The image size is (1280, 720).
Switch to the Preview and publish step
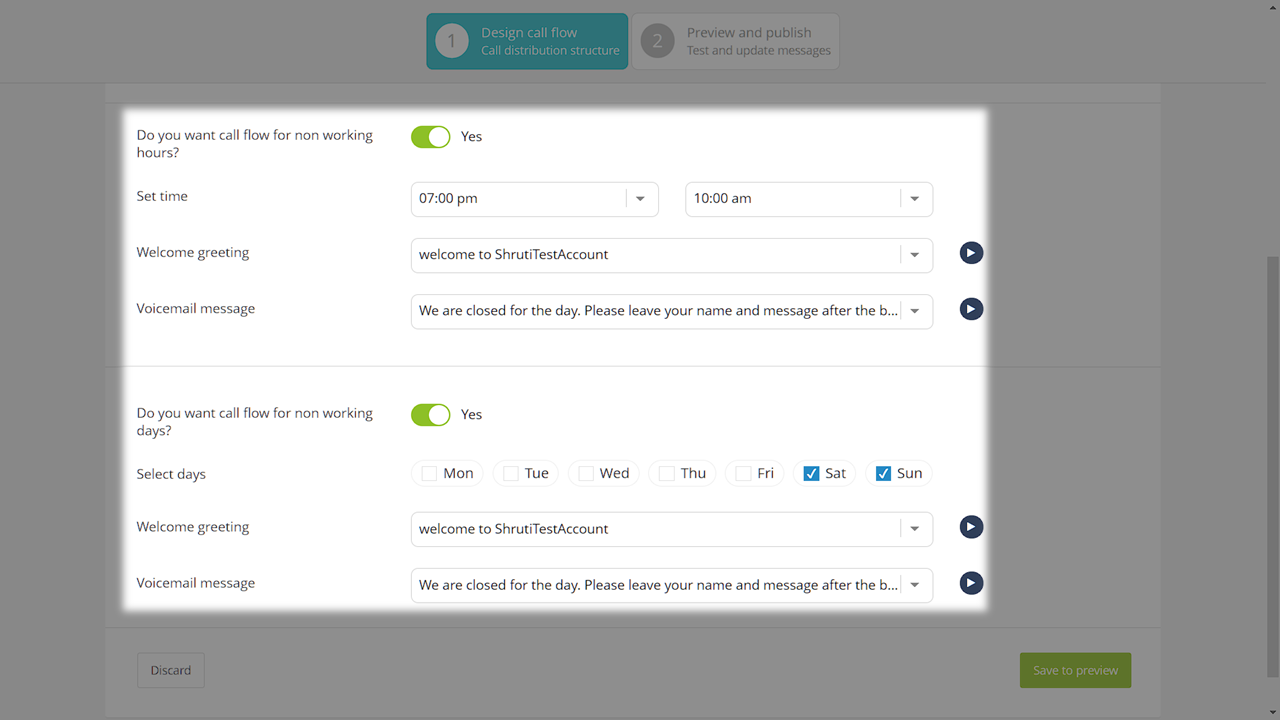click(x=736, y=41)
